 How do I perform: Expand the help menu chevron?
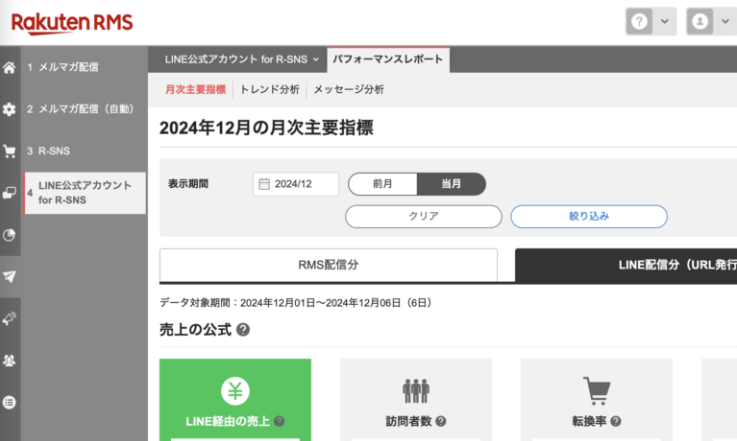click(665, 21)
